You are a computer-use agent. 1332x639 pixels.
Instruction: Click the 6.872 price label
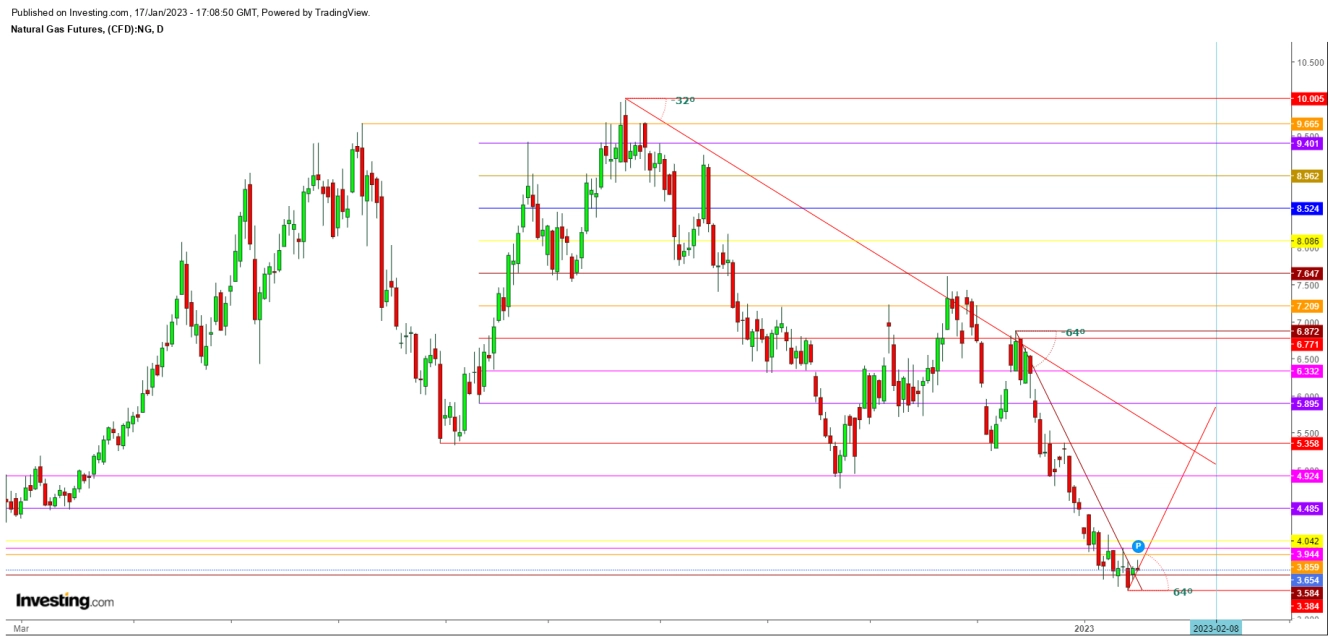coord(1309,331)
